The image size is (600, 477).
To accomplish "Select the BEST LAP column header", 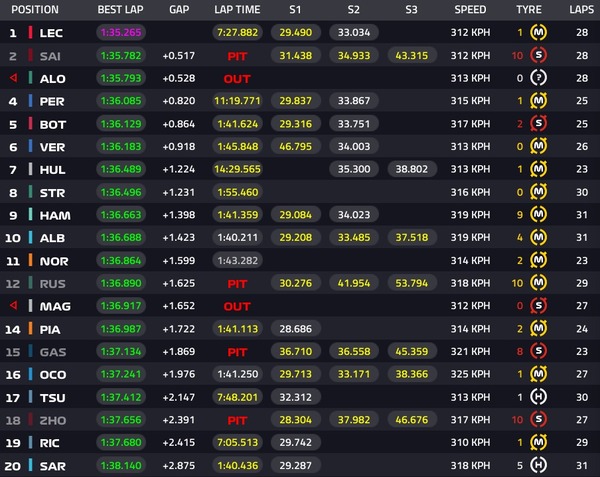I will coord(120,10).
